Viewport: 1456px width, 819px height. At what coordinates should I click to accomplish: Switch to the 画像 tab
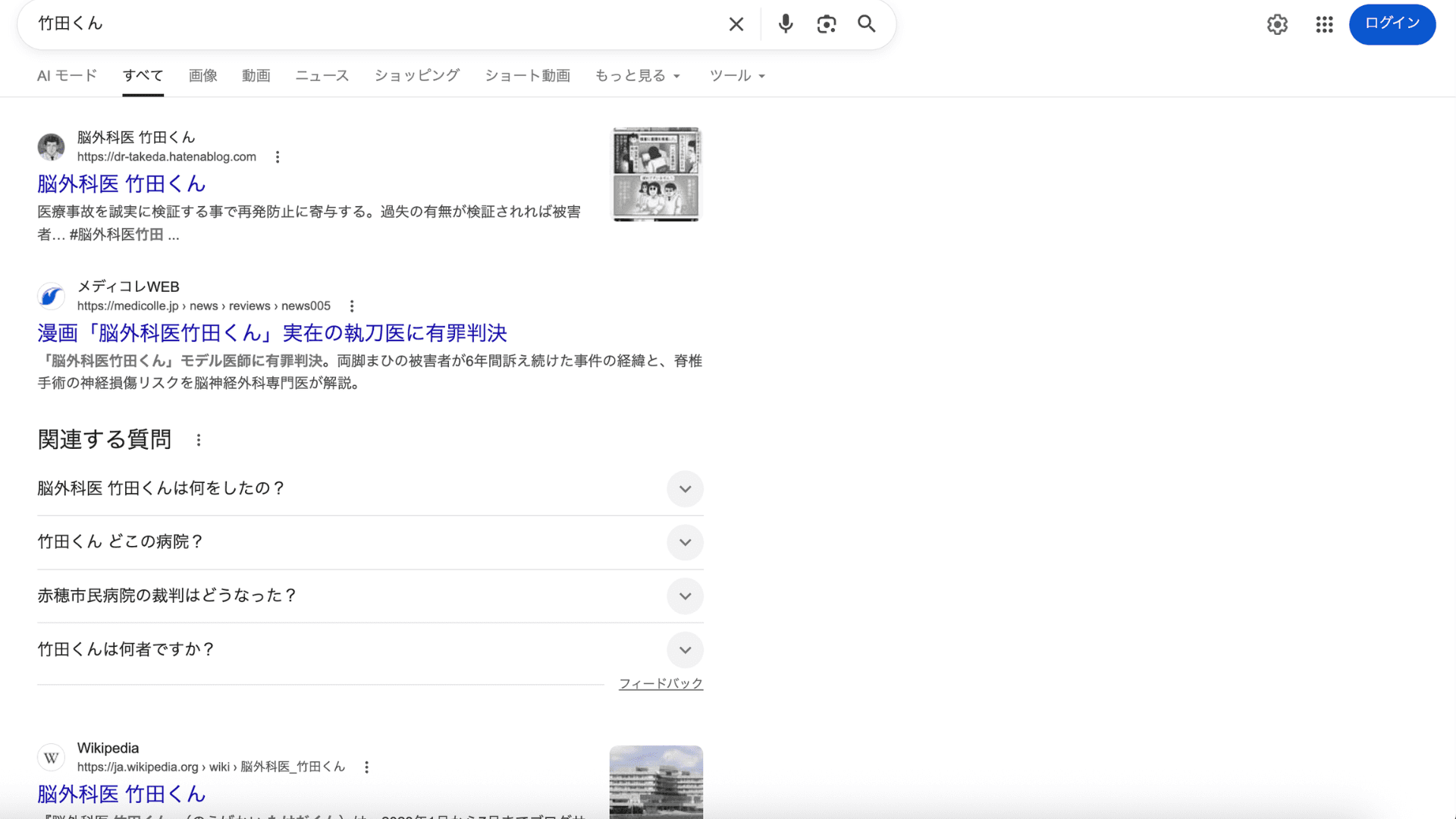[x=202, y=75]
